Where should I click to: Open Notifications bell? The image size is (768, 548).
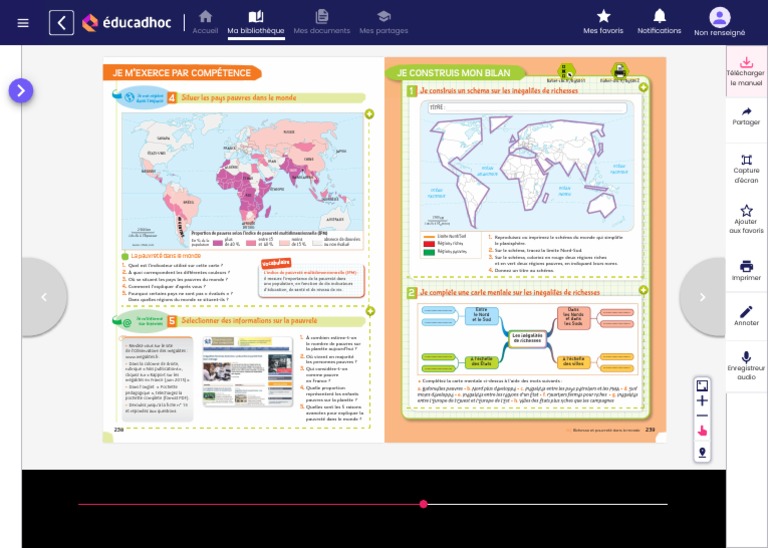coord(659,21)
